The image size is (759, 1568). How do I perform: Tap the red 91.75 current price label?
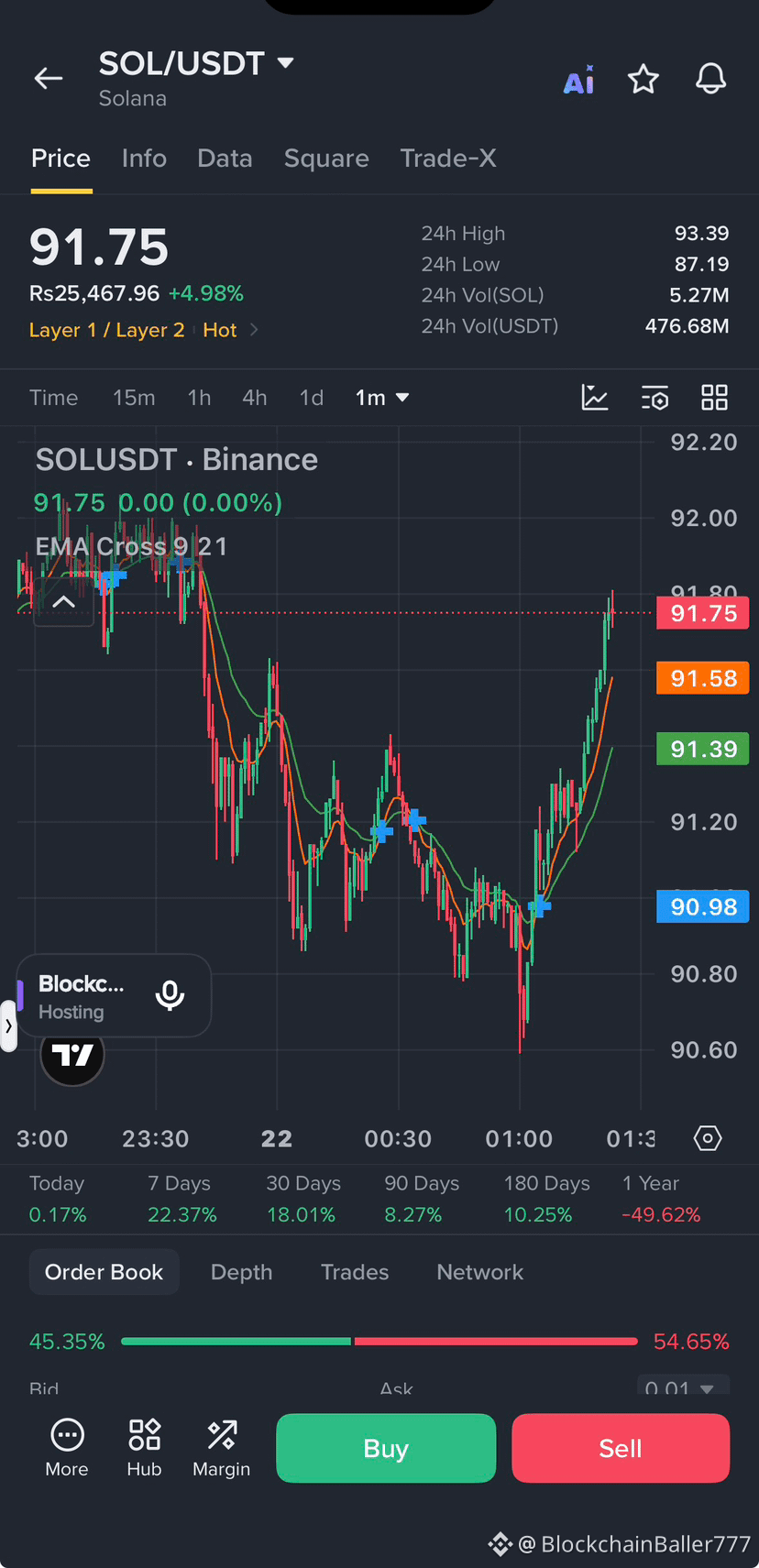coord(703,613)
